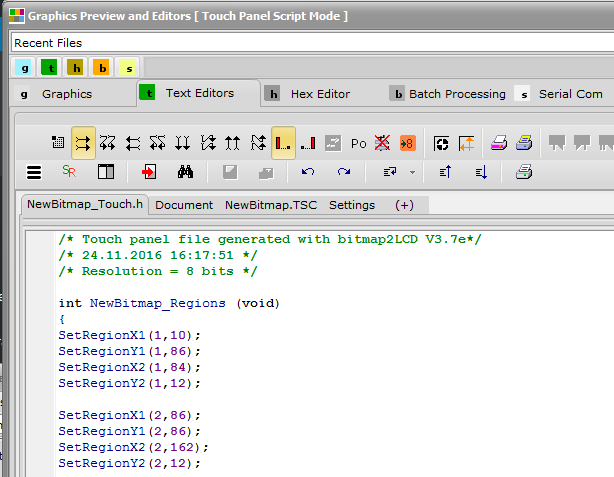This screenshot has height=477, width=614.
Task: Open the Recent Files combo box
Action: [312, 43]
